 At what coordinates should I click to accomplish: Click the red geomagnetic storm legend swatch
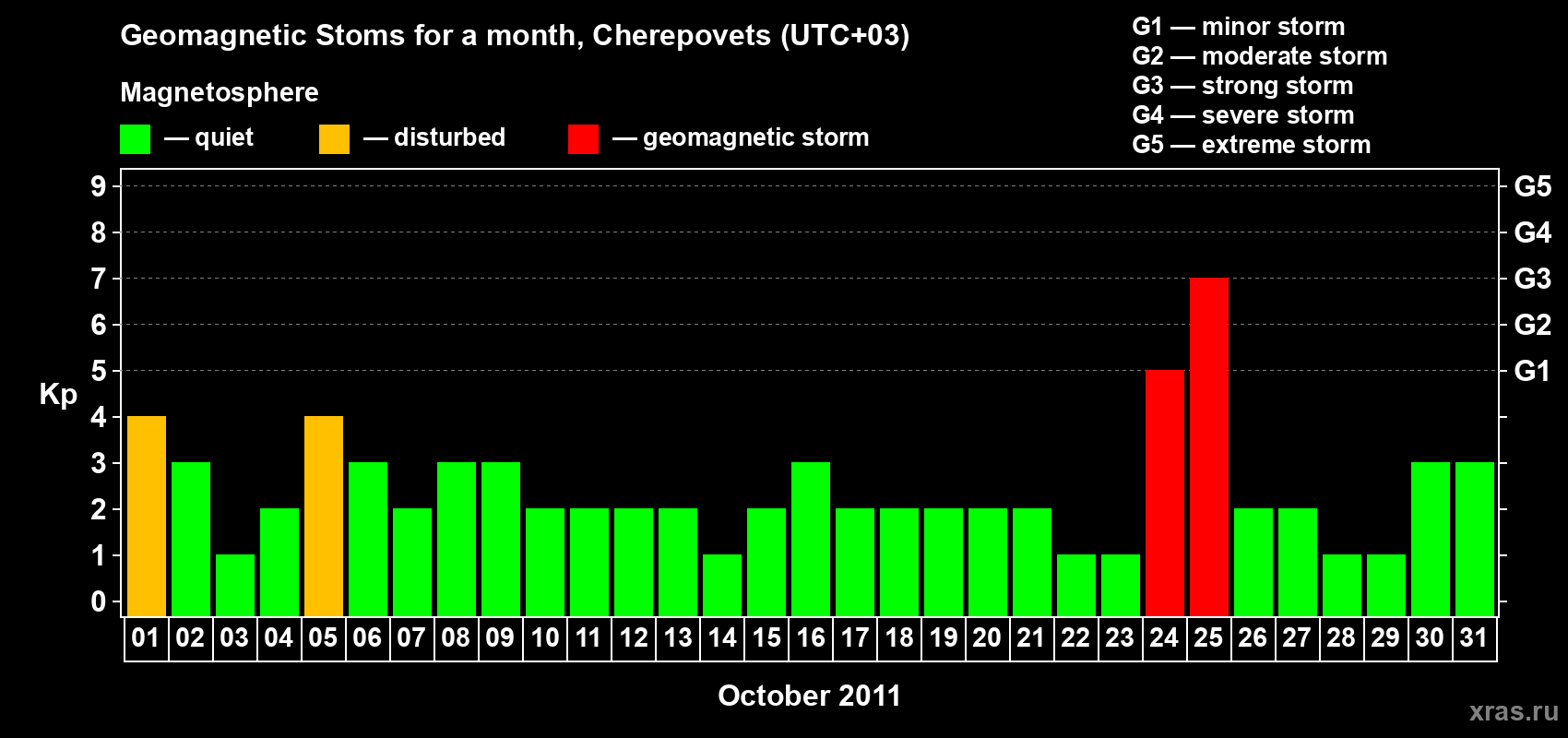click(x=583, y=139)
